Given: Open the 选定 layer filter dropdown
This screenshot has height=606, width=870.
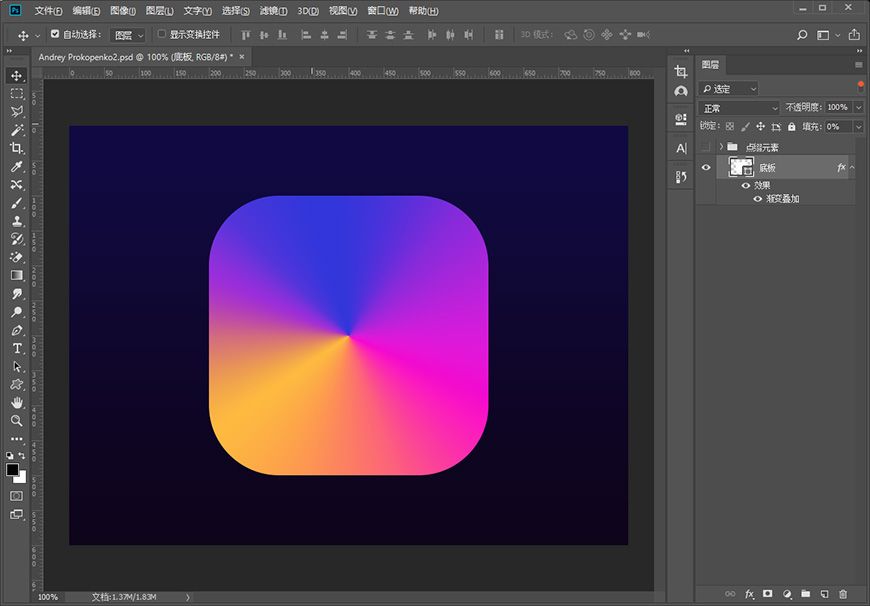Looking at the screenshot, I should point(729,89).
